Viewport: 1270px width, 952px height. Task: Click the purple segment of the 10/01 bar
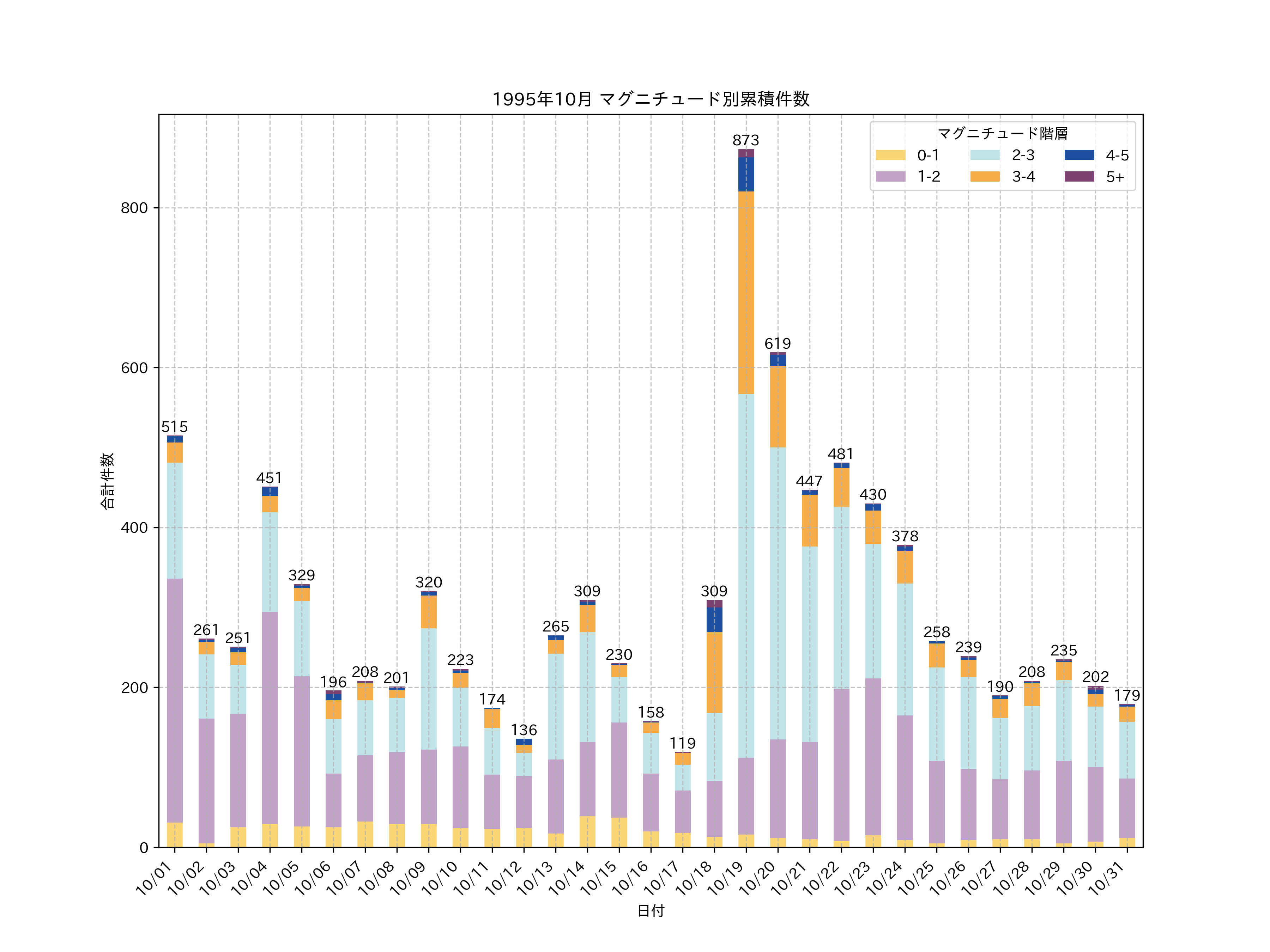click(175, 700)
